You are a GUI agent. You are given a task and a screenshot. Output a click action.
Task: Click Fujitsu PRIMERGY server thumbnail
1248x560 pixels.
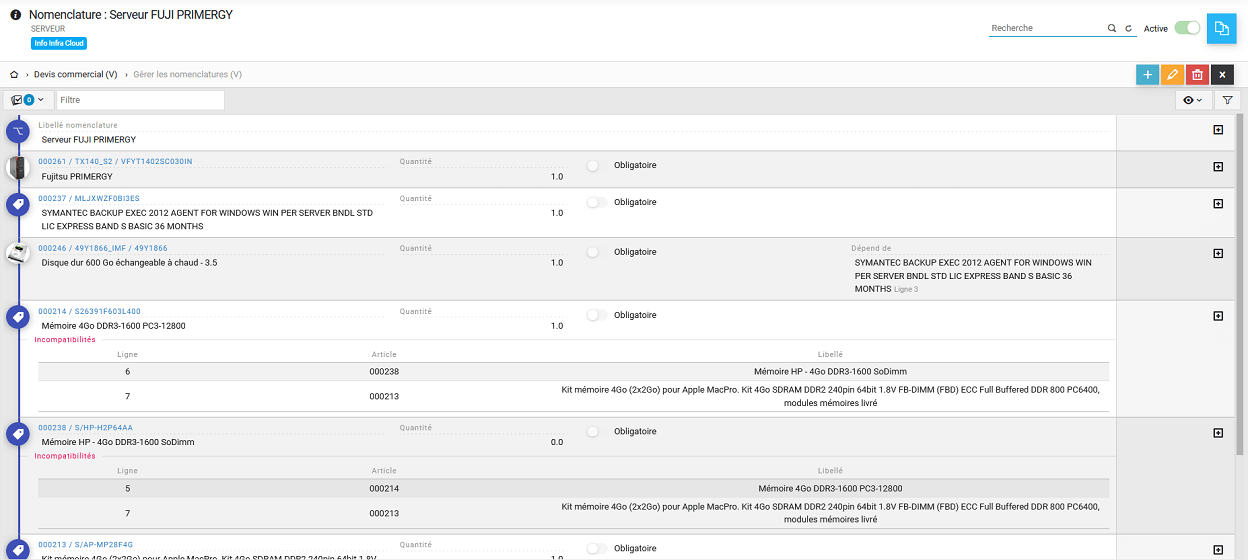(18, 168)
